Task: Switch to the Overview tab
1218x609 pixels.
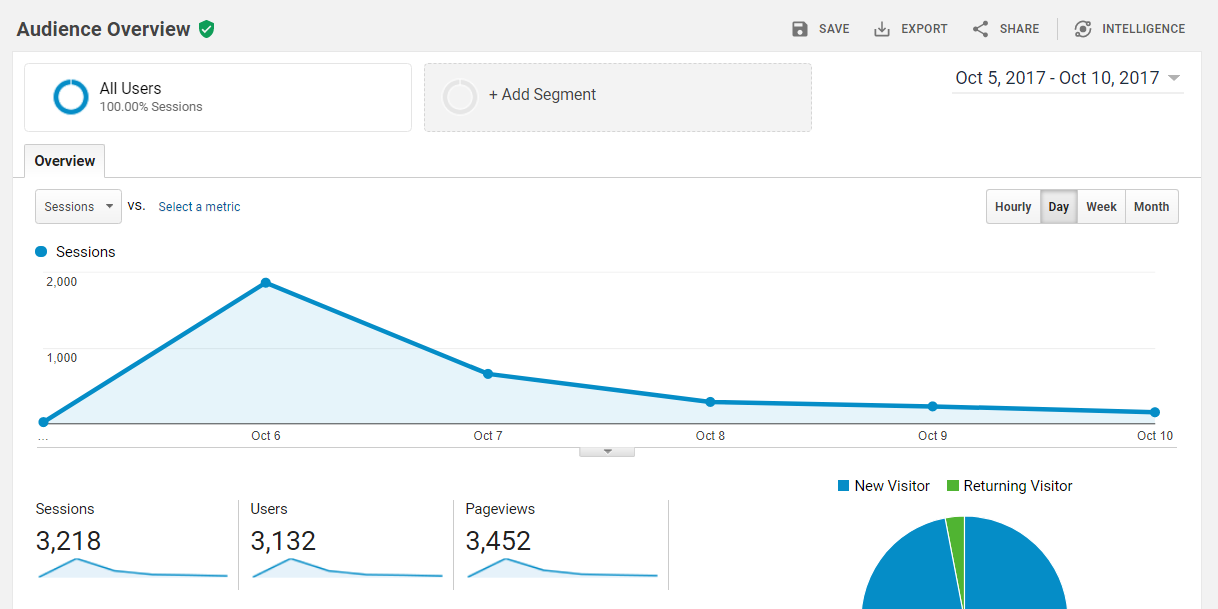Action: click(x=65, y=161)
